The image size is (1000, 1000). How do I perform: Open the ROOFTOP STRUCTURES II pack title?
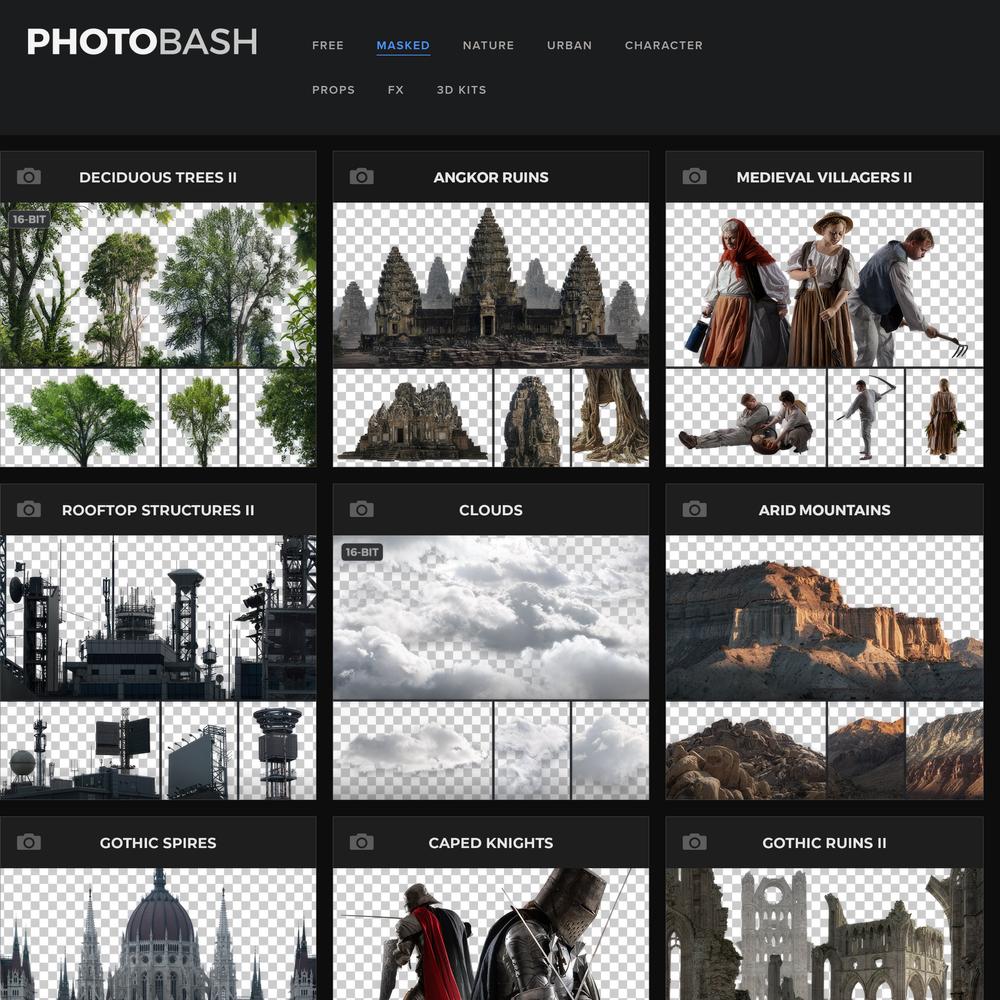[x=158, y=510]
